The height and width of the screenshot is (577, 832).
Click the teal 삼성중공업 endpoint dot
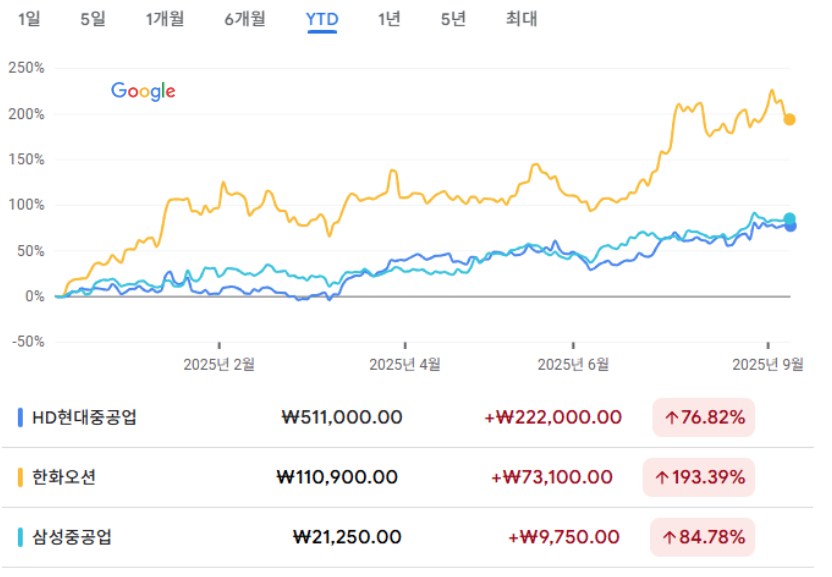point(790,218)
